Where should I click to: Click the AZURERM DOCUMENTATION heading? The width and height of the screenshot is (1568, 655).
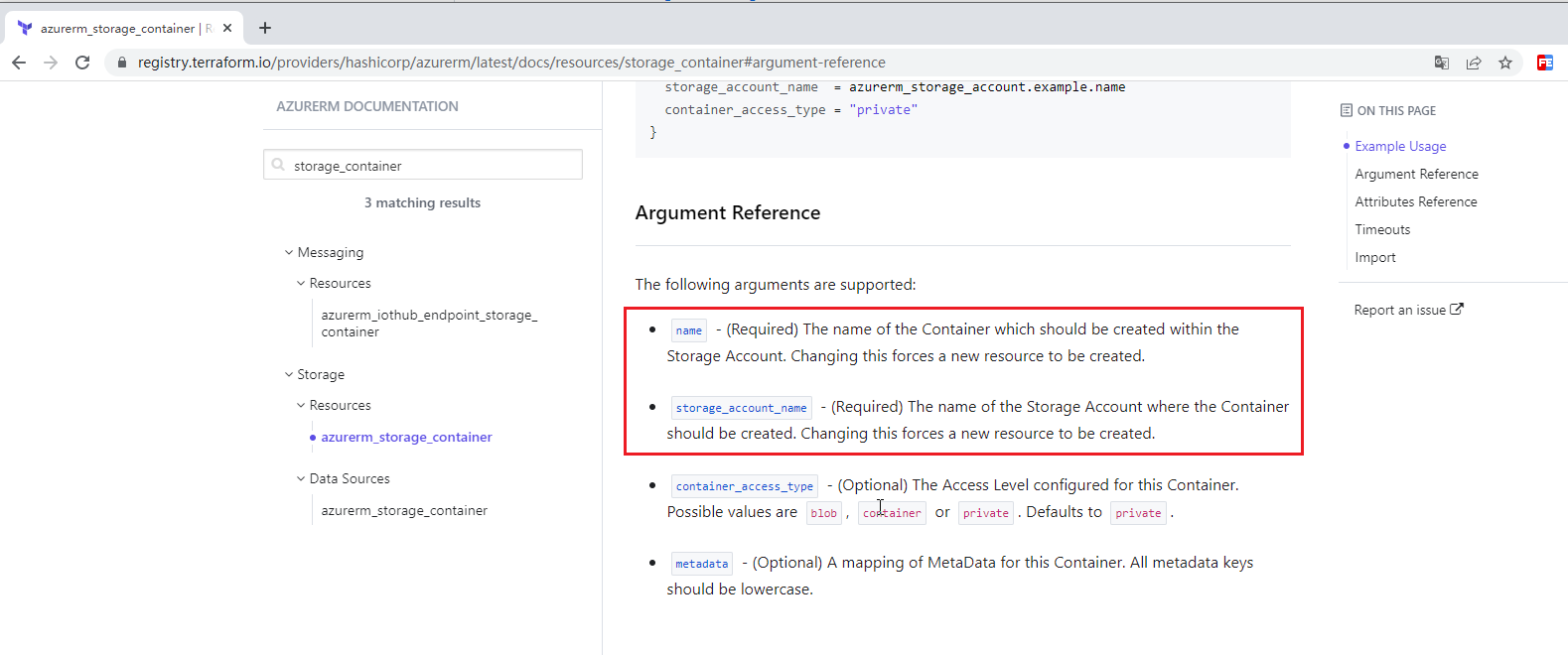367,106
